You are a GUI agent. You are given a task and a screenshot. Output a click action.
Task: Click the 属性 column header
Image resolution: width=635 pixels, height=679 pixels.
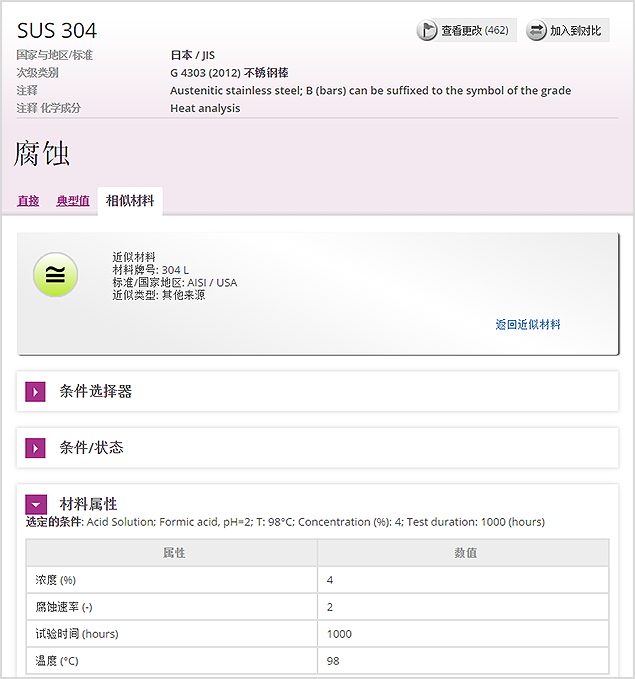173,553
